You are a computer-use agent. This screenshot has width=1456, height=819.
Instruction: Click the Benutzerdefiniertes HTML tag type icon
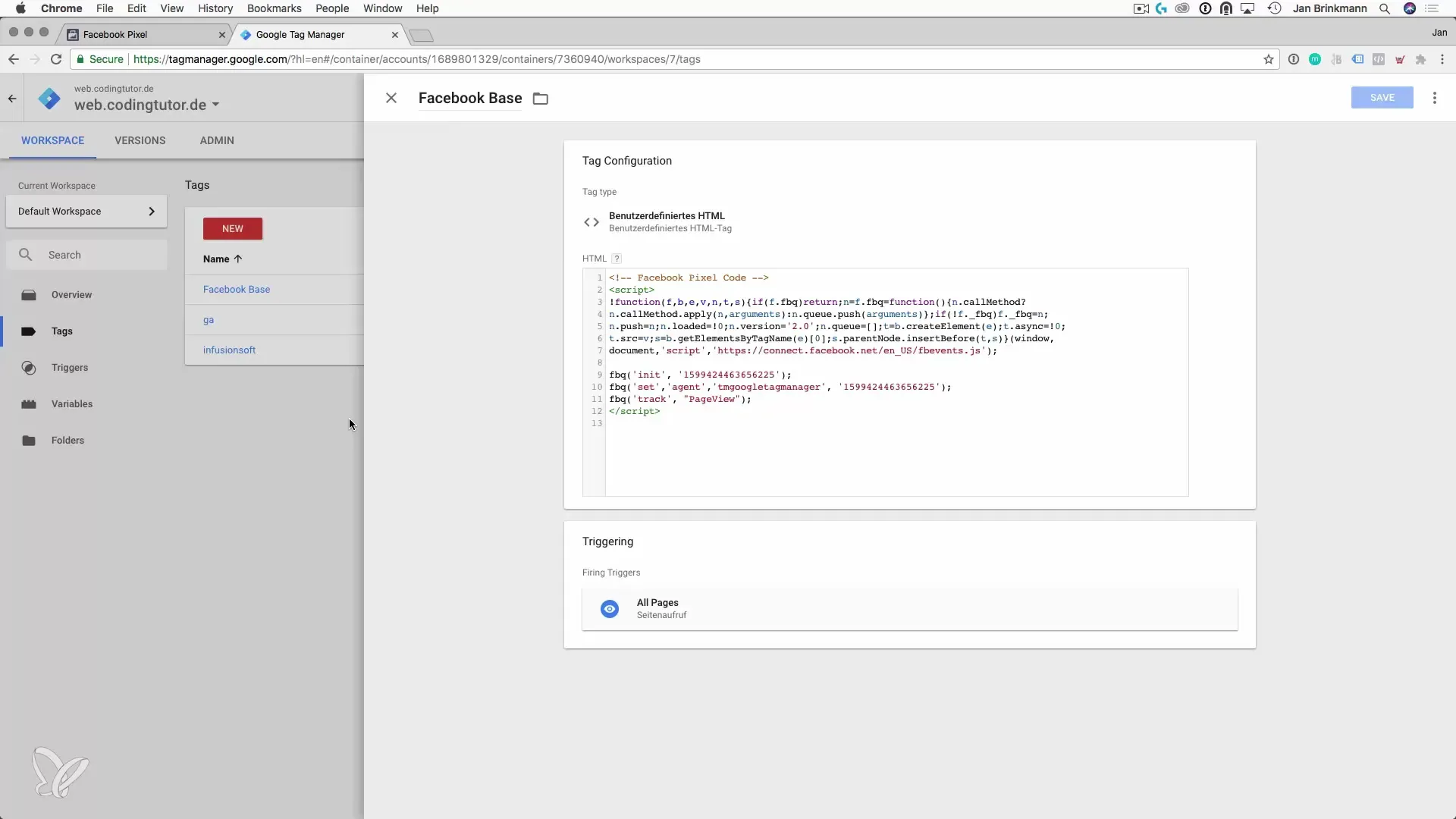point(591,222)
